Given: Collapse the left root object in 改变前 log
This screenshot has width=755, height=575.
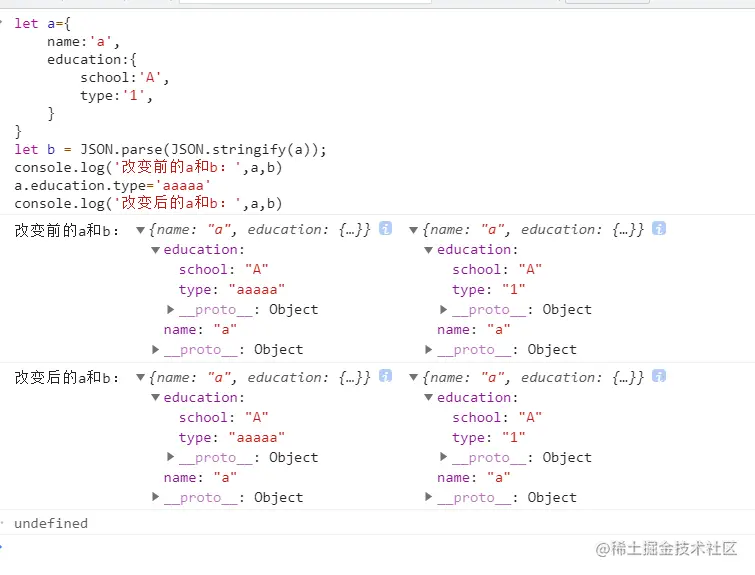Looking at the screenshot, I should pos(141,230).
